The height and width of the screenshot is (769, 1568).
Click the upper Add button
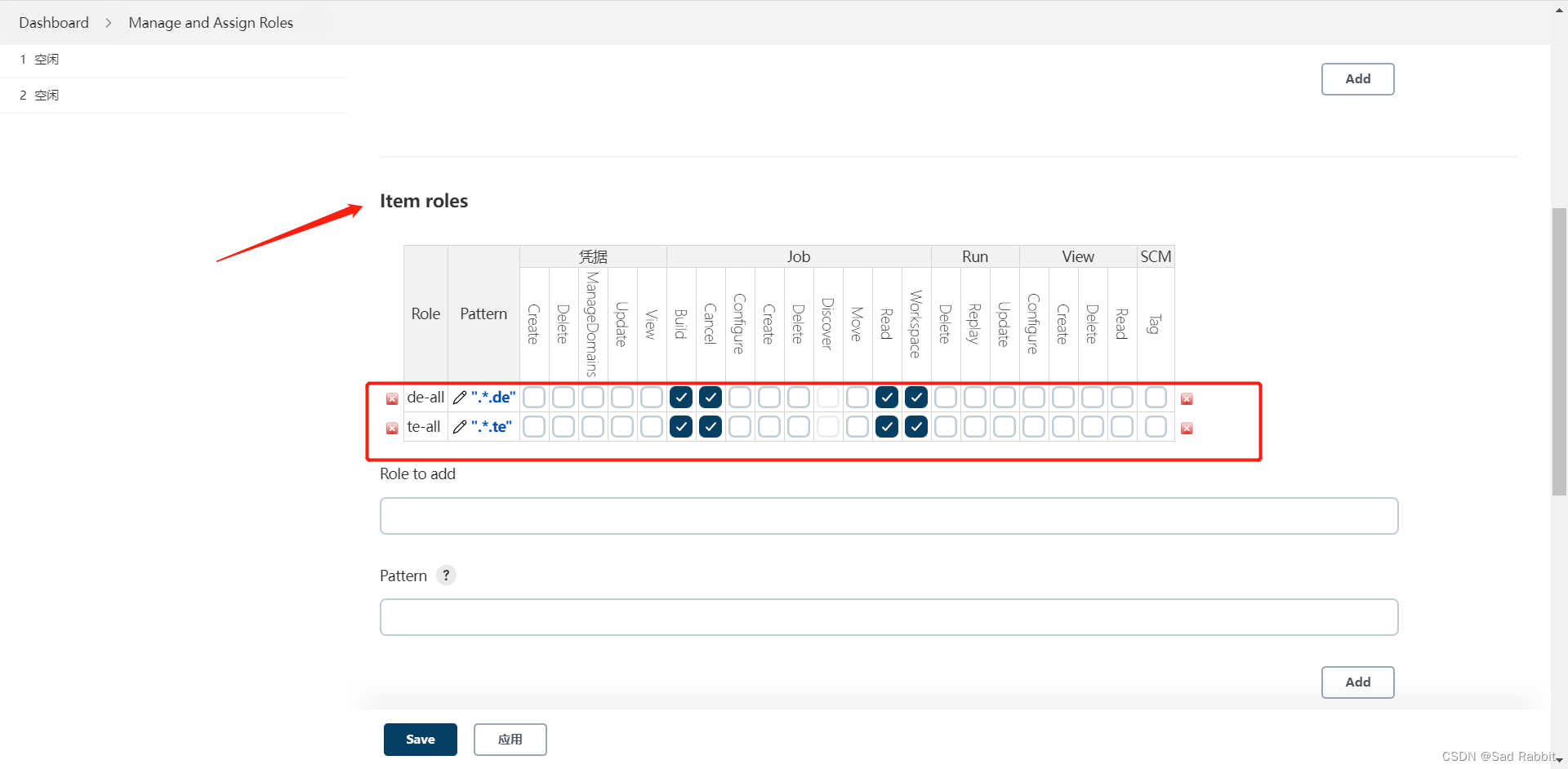(x=1358, y=79)
